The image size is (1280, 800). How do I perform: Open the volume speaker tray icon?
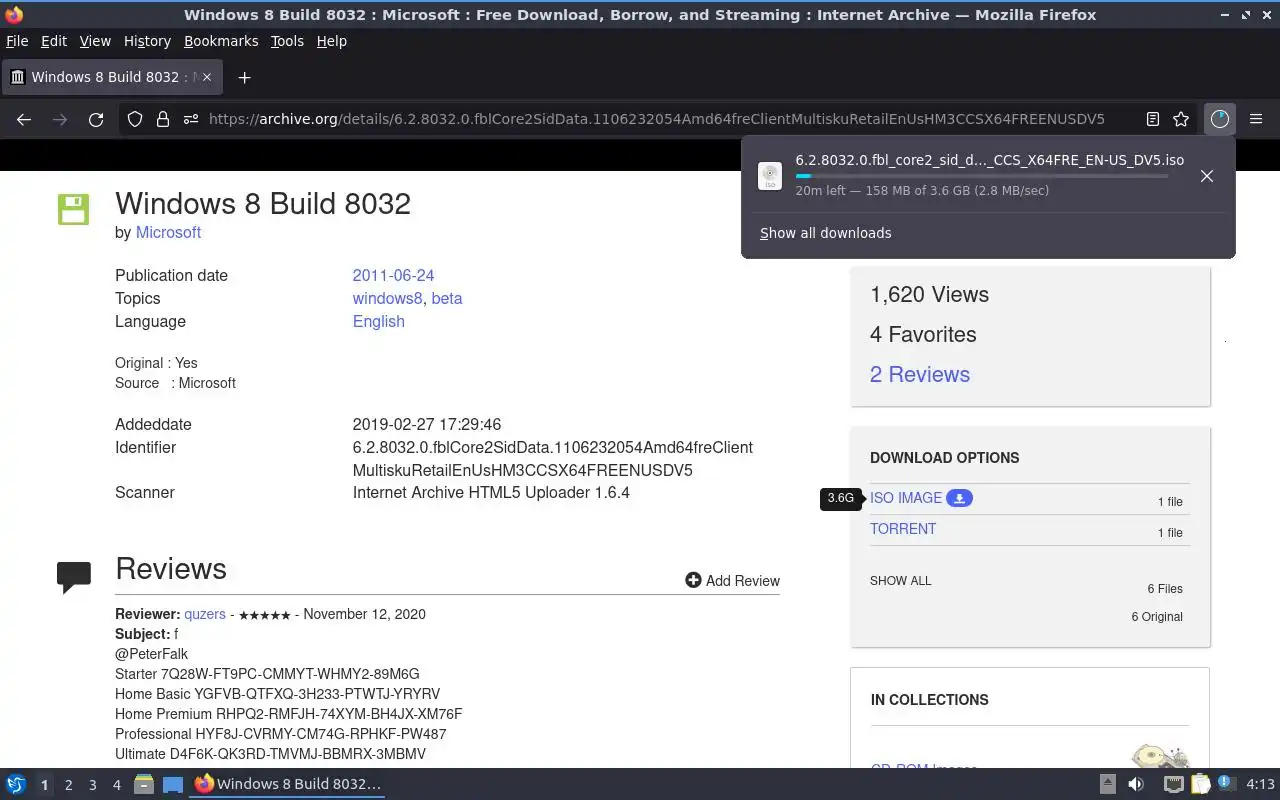click(x=1136, y=785)
